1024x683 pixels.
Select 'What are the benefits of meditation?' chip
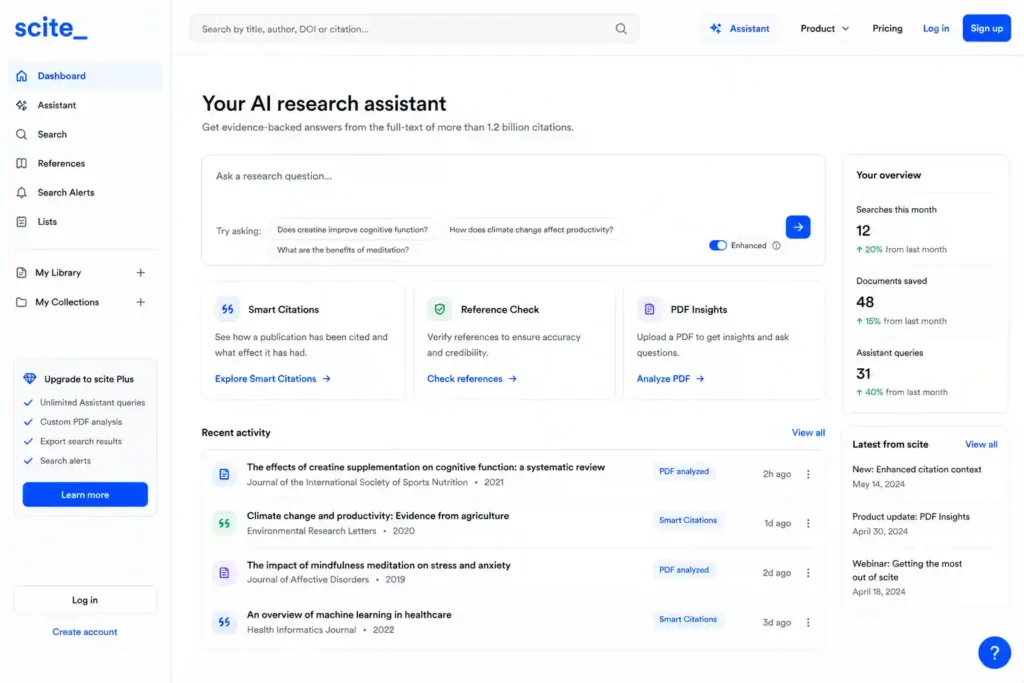click(x=343, y=250)
